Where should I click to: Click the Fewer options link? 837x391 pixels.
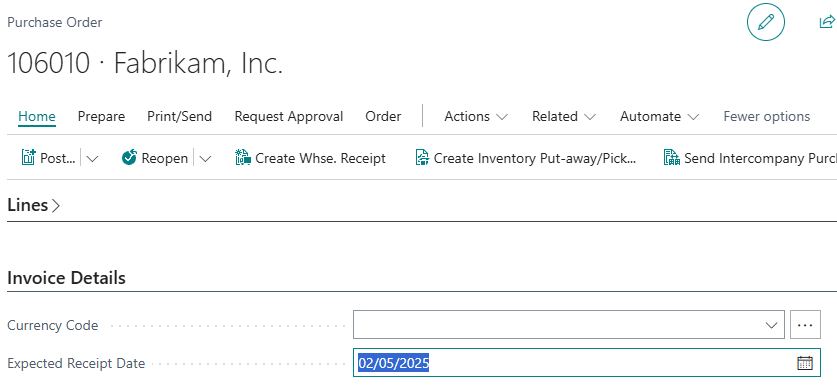tap(767, 116)
